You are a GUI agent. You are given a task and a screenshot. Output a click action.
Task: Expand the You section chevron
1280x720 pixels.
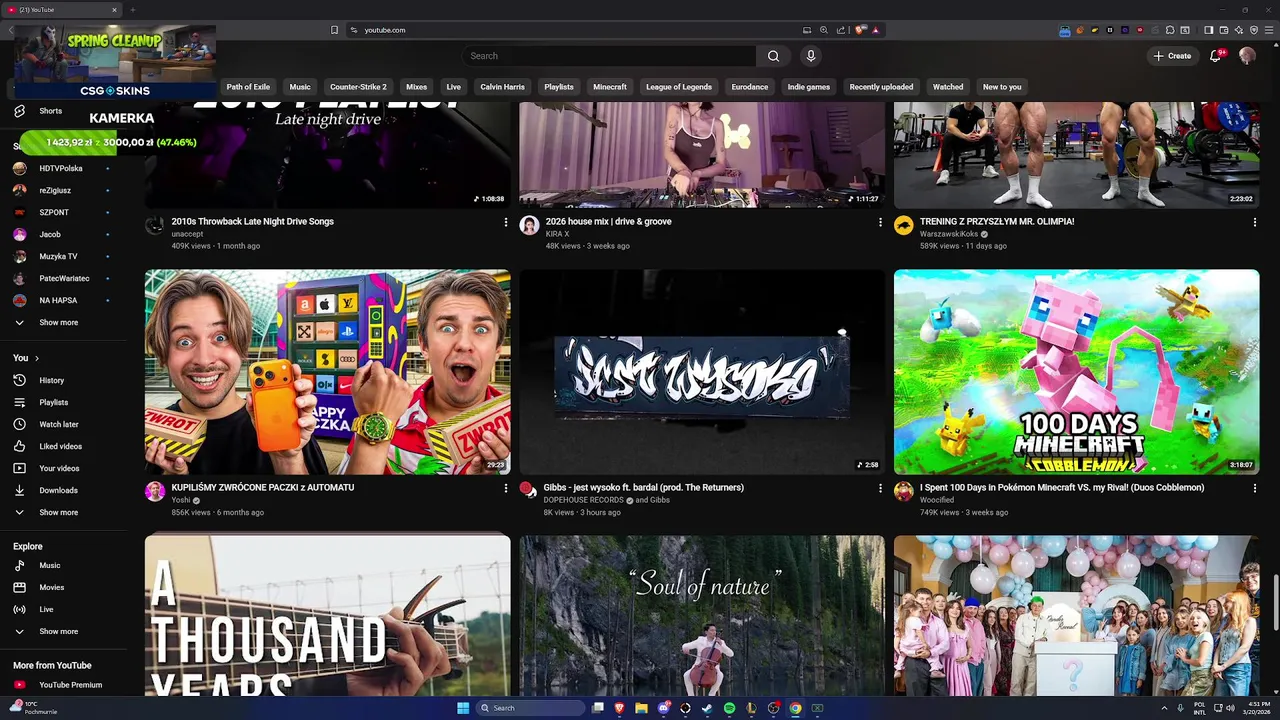click(x=37, y=358)
